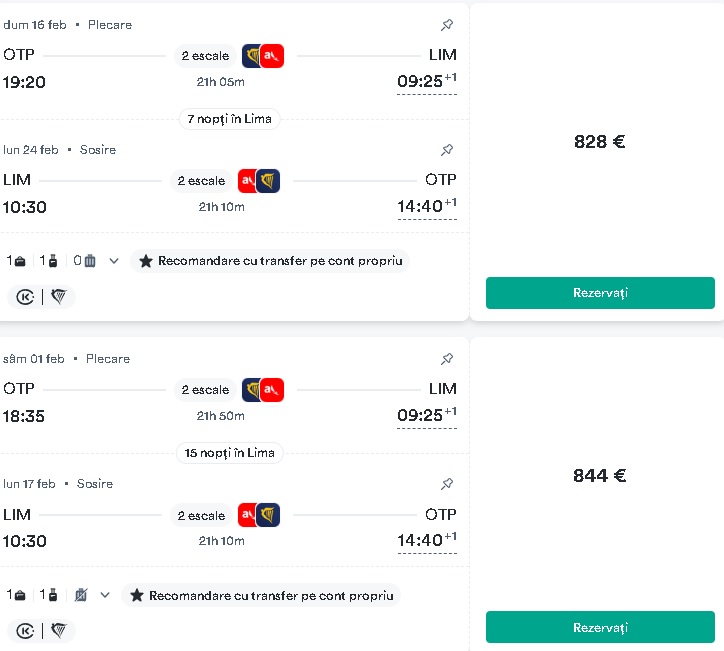Image resolution: width=724 pixels, height=651 pixels.
Task: Click the self-transfer recommendation tag on the 844 € offer
Action: (x=261, y=595)
